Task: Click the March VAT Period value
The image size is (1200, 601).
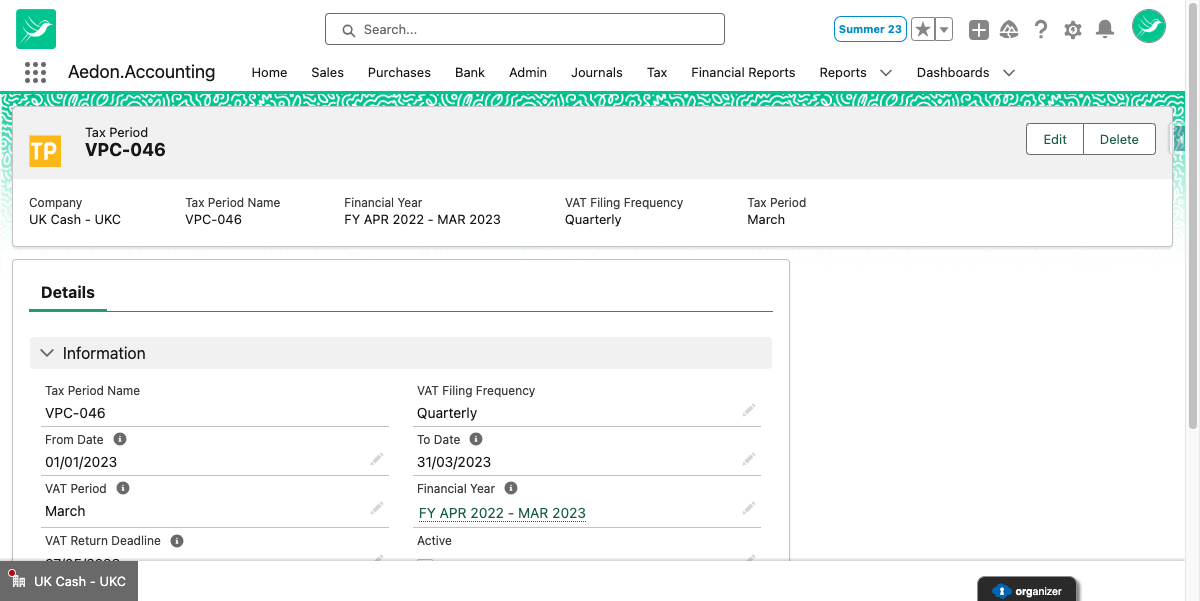Action: tap(65, 511)
